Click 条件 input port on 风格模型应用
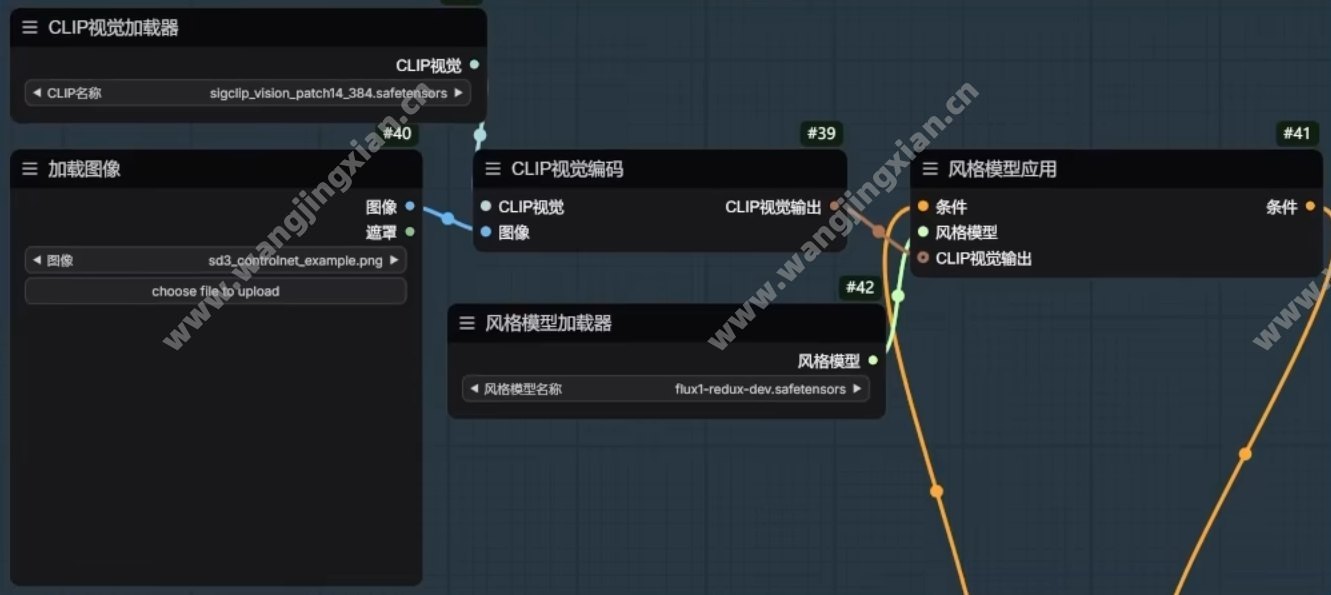Image resolution: width=1331 pixels, height=595 pixels. tap(923, 207)
